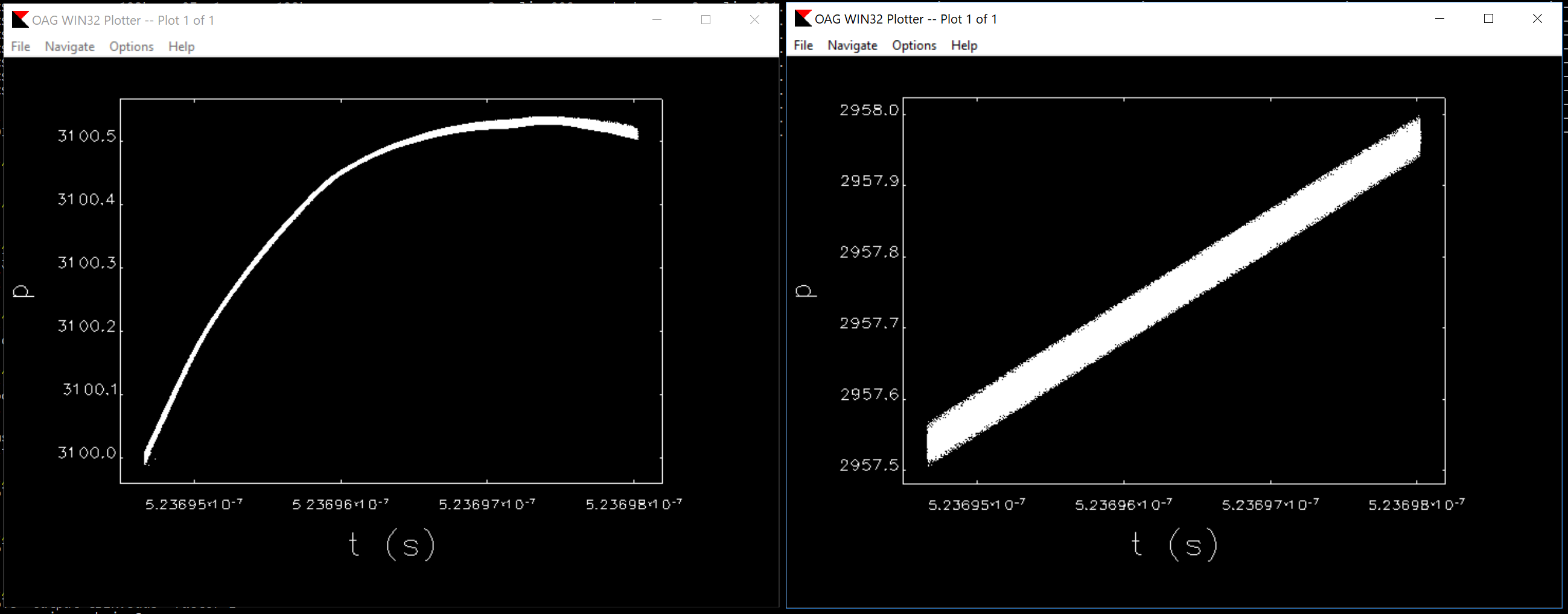Open the File menu in the right plotter window
1568x614 pixels.
[x=803, y=46]
